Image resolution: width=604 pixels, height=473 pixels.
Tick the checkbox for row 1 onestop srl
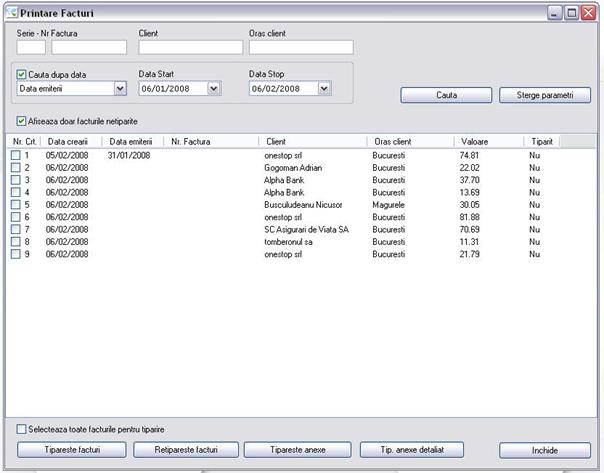[16, 156]
